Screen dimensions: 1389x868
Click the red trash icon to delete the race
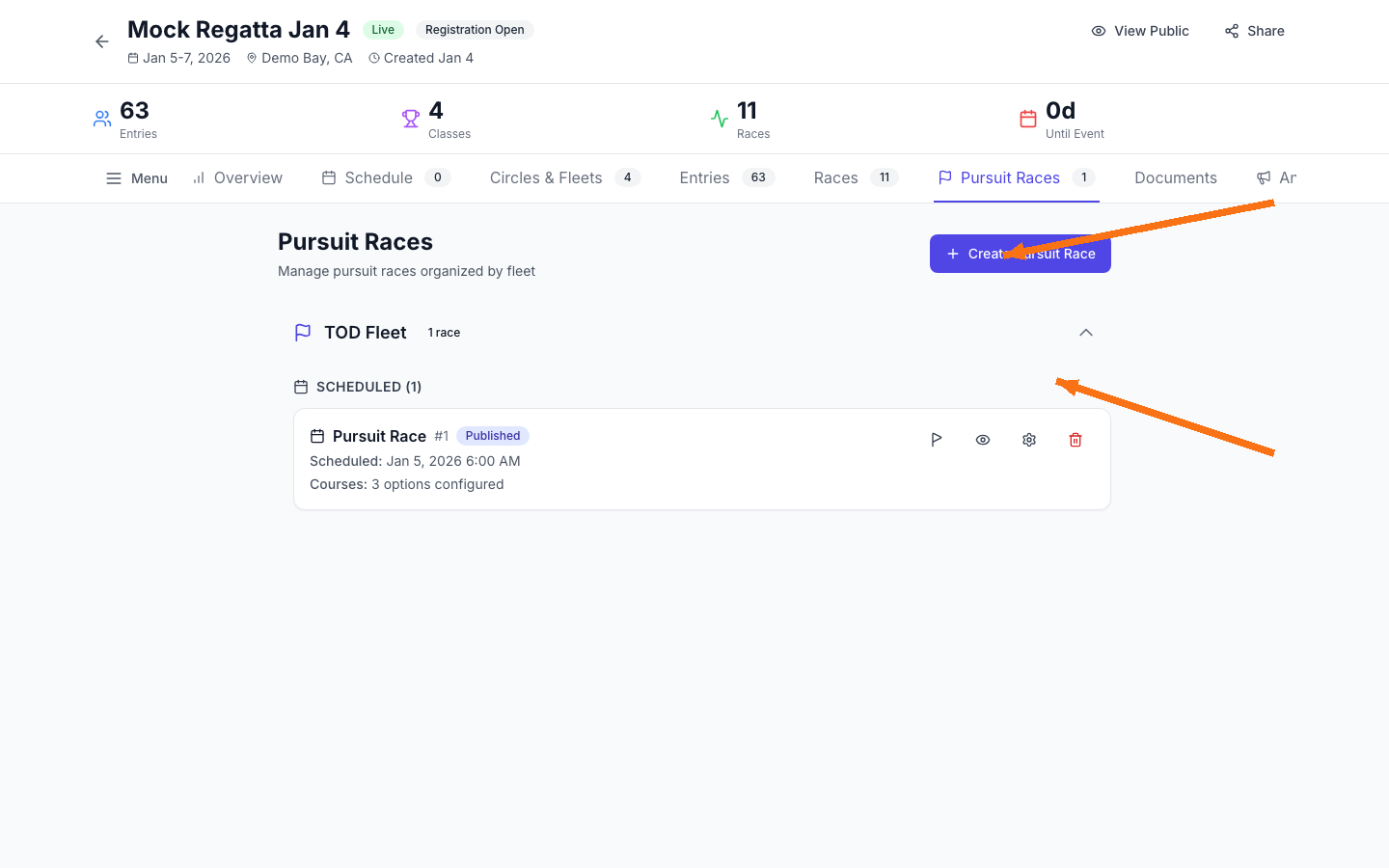point(1076,439)
